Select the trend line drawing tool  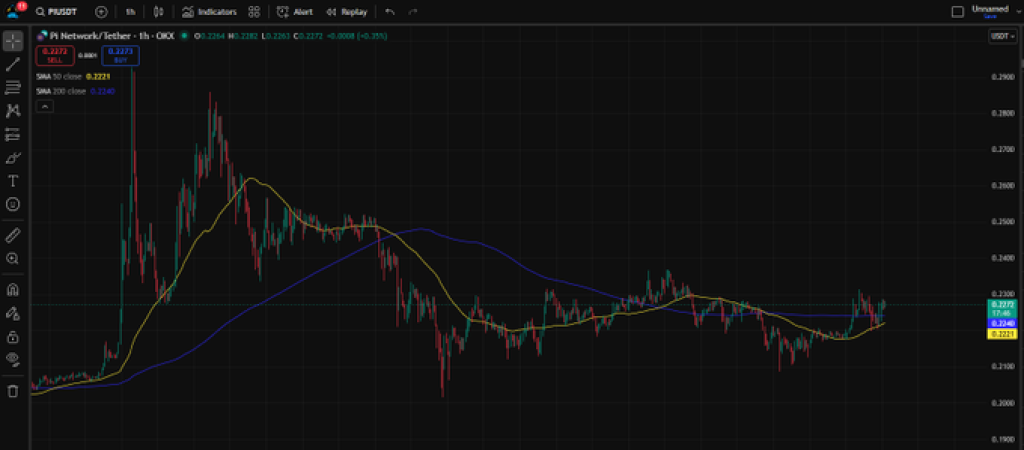(x=13, y=64)
